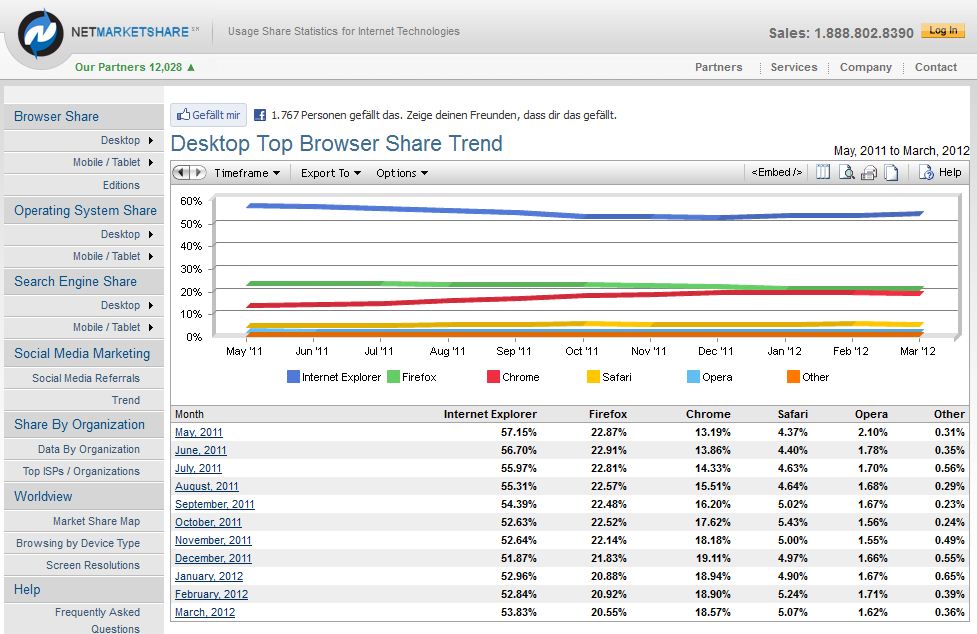Click the Help text link in toolbar
The height and width of the screenshot is (634, 977).
pos(950,173)
